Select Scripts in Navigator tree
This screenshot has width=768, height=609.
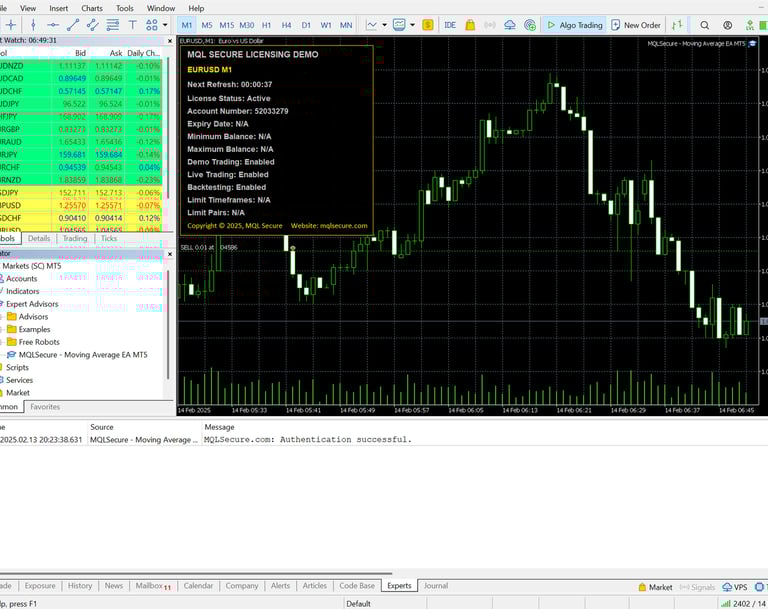coord(17,367)
